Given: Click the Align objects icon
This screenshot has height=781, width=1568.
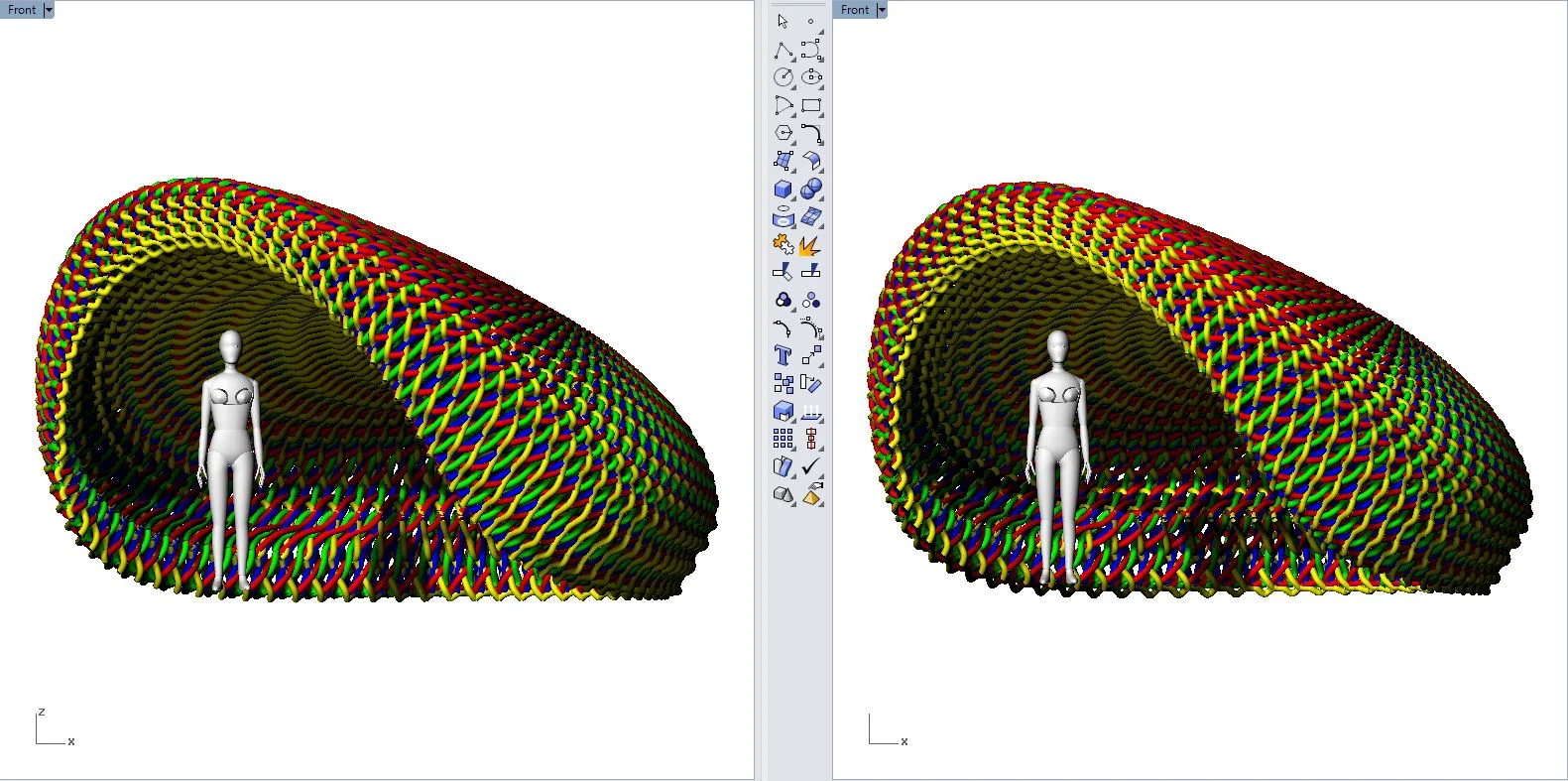Looking at the screenshot, I should click(811, 439).
